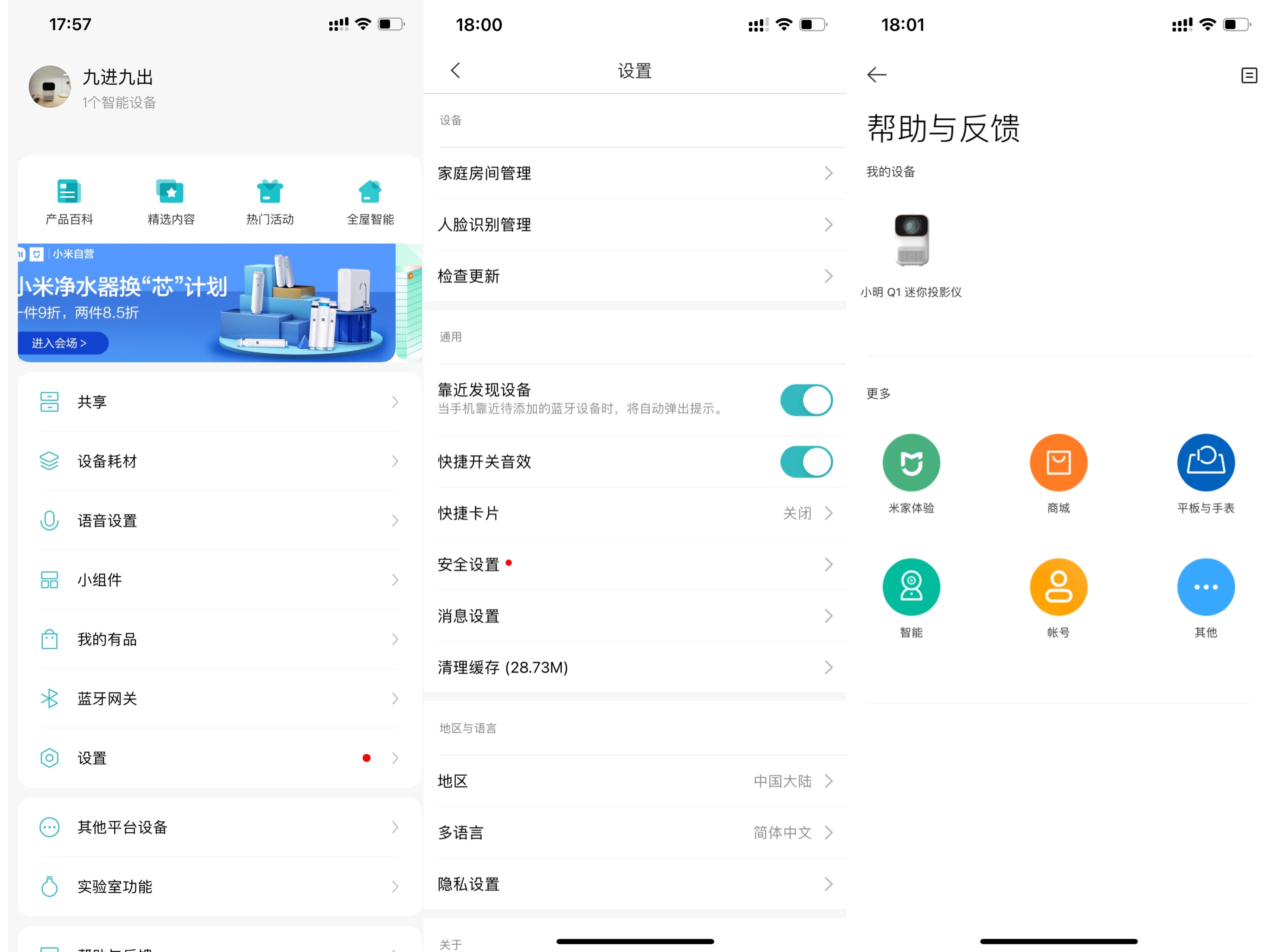Tap the 语音设置 microphone icon
This screenshot has height=952, width=1271.
click(x=49, y=521)
